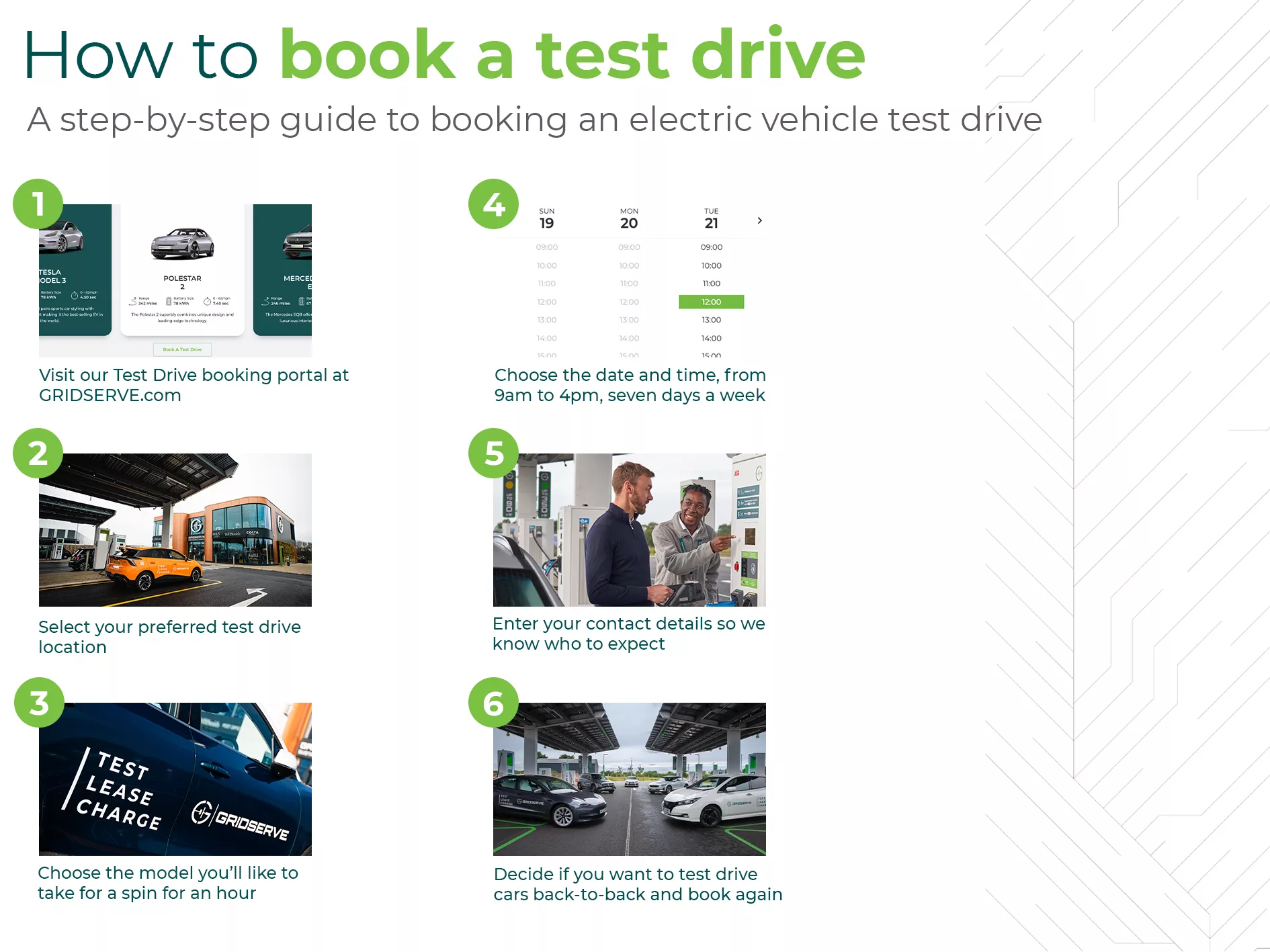Click 'Visit our Test Drive booking portal' caption
The height and width of the screenshot is (952, 1270).
[194, 385]
